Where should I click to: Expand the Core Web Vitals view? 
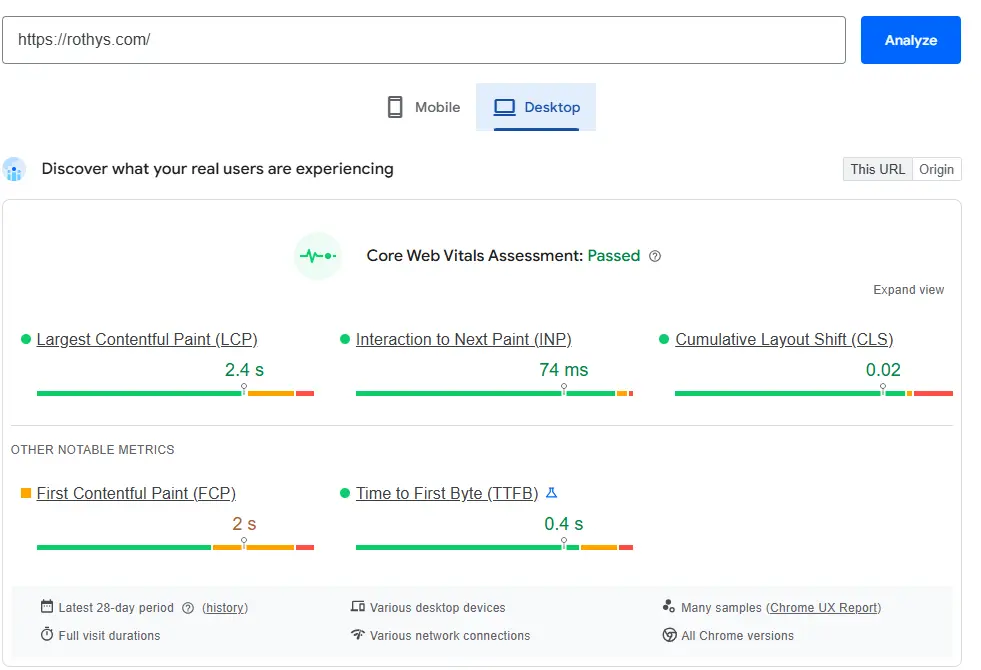(908, 290)
